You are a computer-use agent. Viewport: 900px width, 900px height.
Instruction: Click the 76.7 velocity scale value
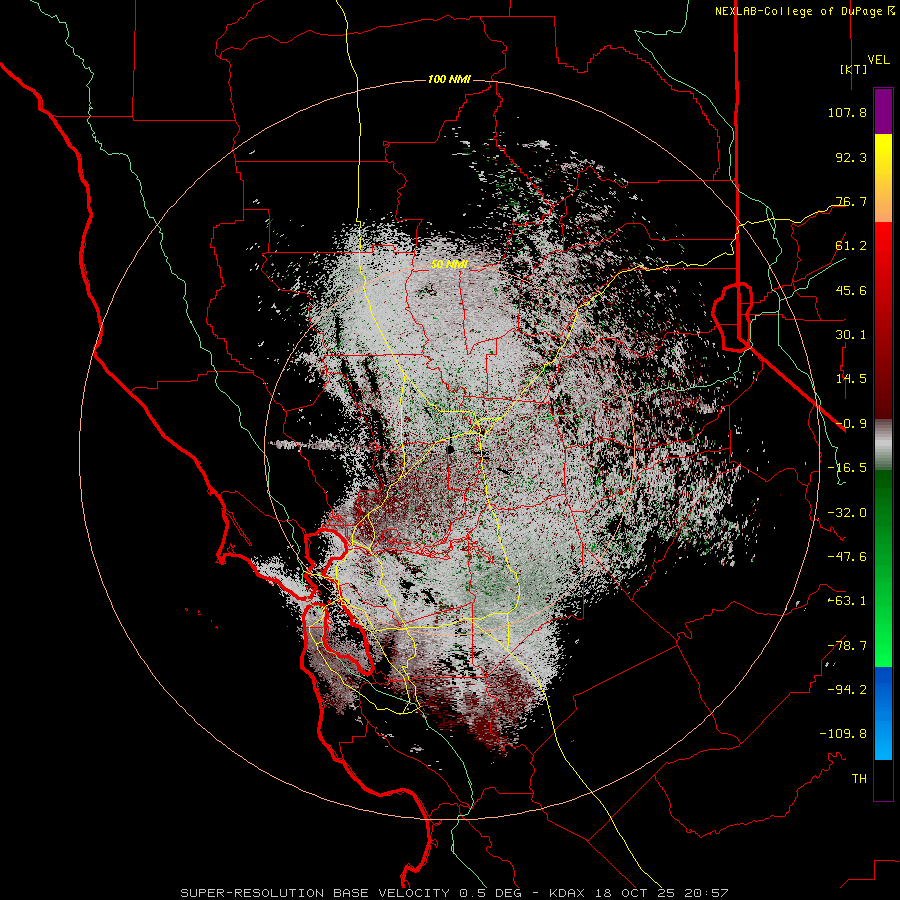851,201
